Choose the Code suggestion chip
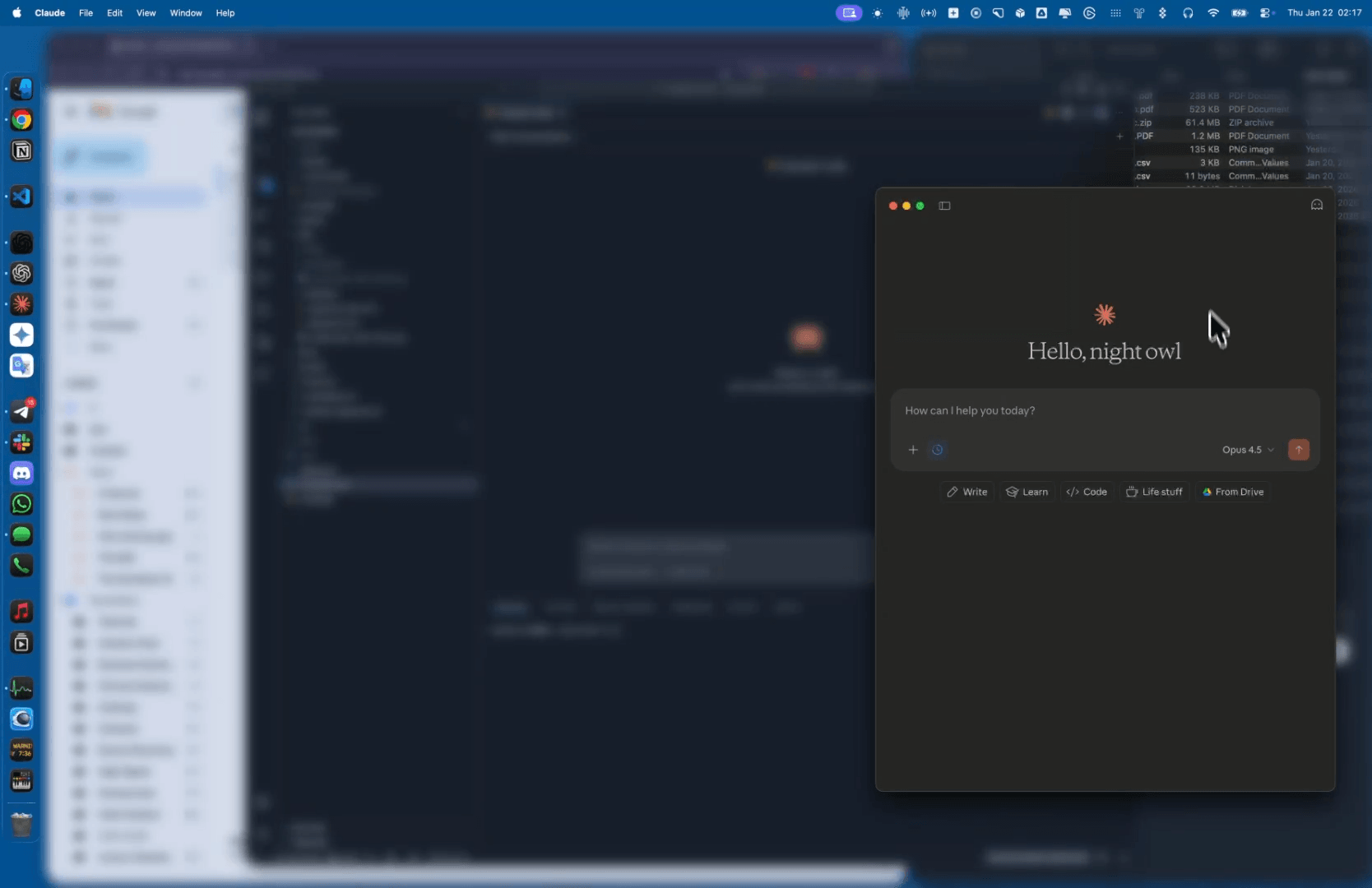 (x=1087, y=492)
